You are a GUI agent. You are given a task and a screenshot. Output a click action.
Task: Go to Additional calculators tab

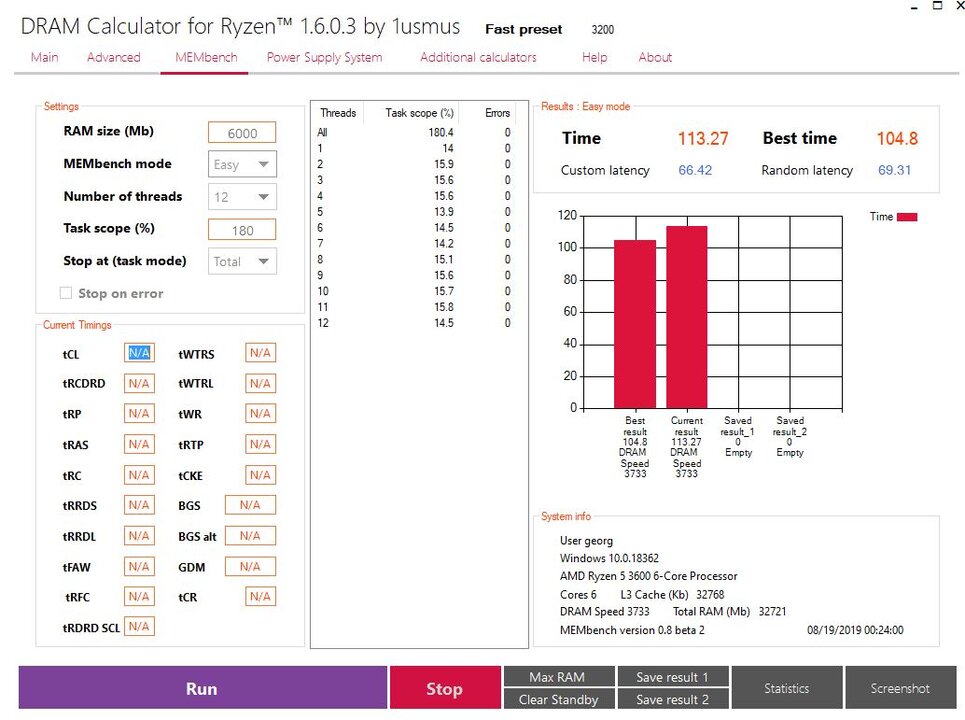[478, 57]
